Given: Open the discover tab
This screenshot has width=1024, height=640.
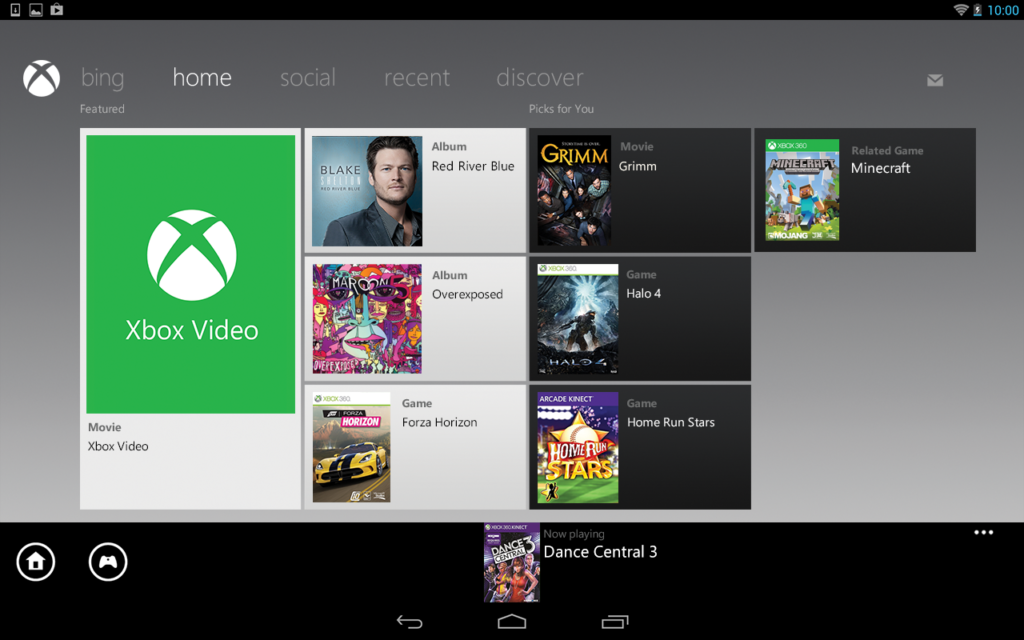Looking at the screenshot, I should pyautogui.click(x=540, y=78).
